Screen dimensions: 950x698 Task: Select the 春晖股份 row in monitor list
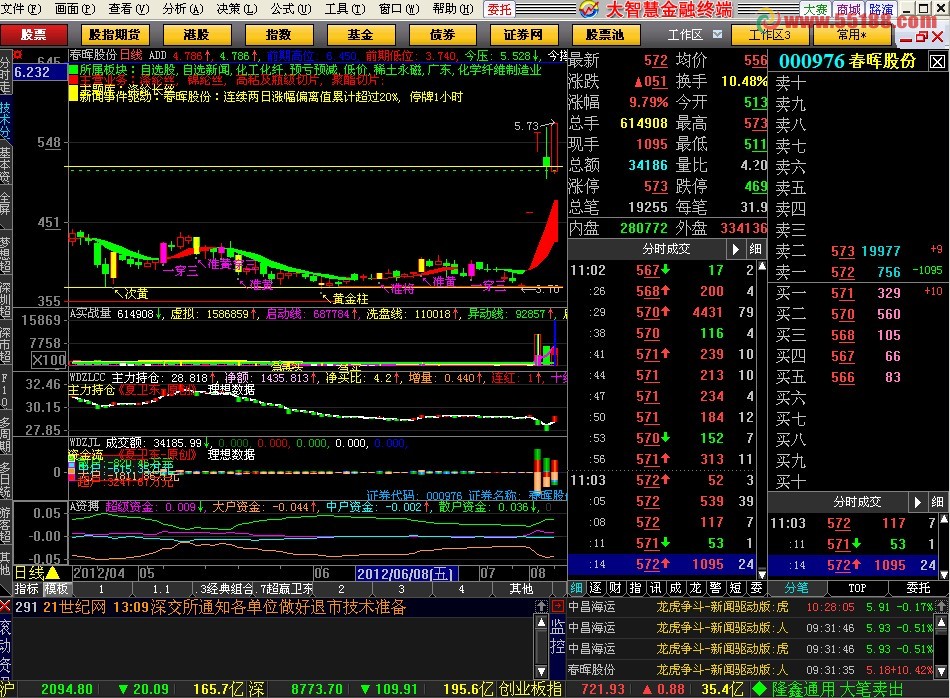pyautogui.click(x=751, y=670)
